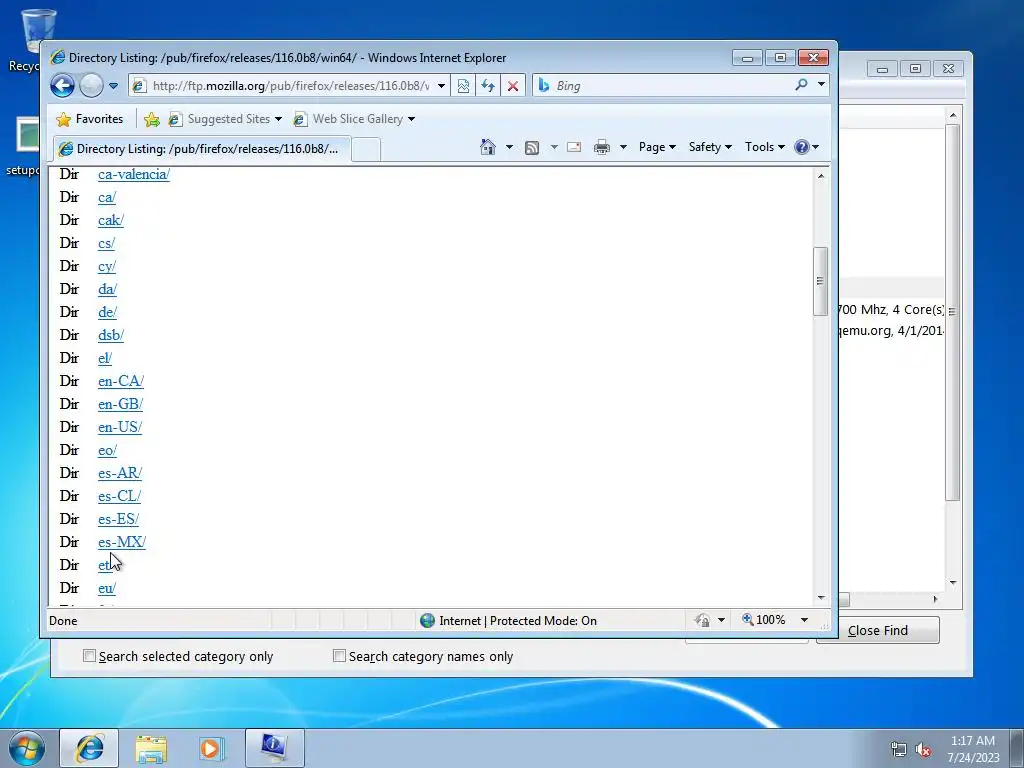The height and width of the screenshot is (768, 1024).
Task: Open the ca-valencia/ directory link
Action: 134,174
